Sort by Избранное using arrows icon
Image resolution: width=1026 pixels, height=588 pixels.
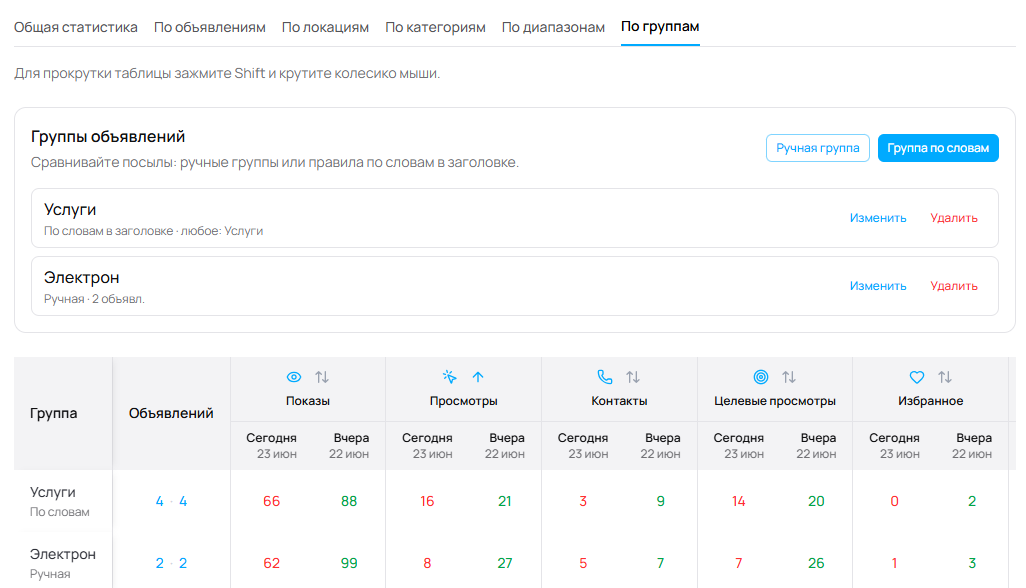coord(945,377)
